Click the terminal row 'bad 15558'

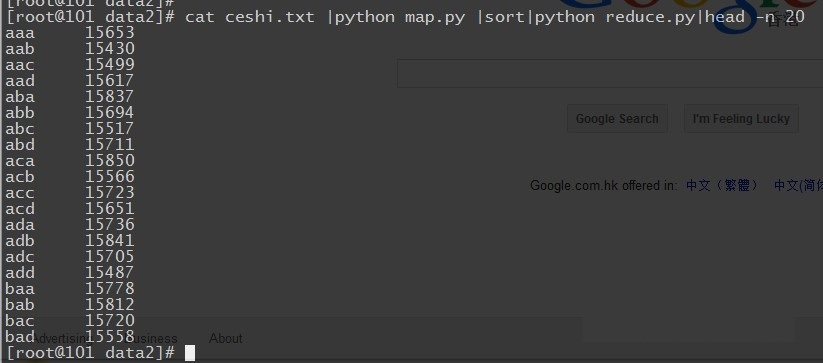pos(70,337)
